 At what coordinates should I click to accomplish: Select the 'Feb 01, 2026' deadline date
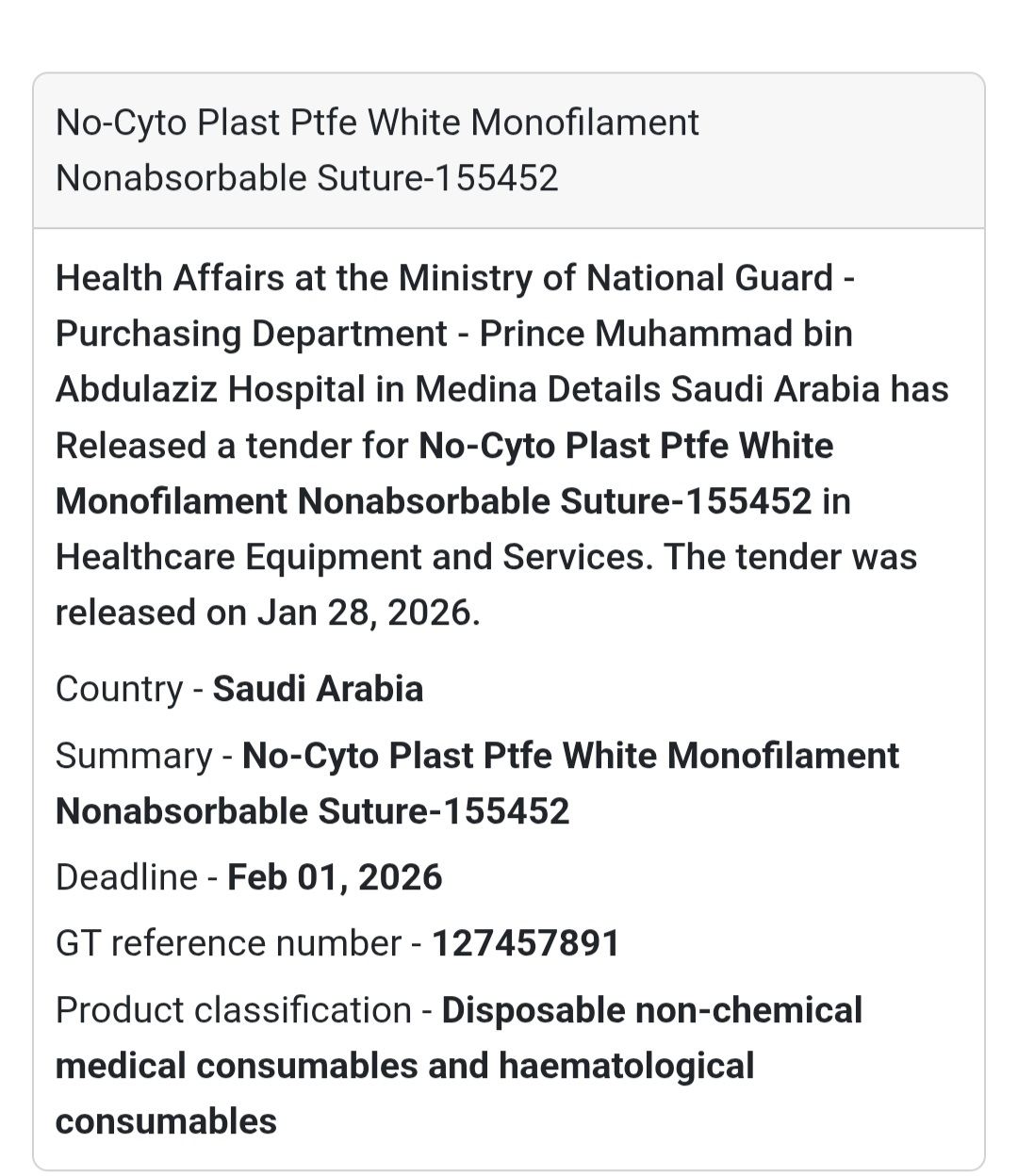pyautogui.click(x=335, y=877)
